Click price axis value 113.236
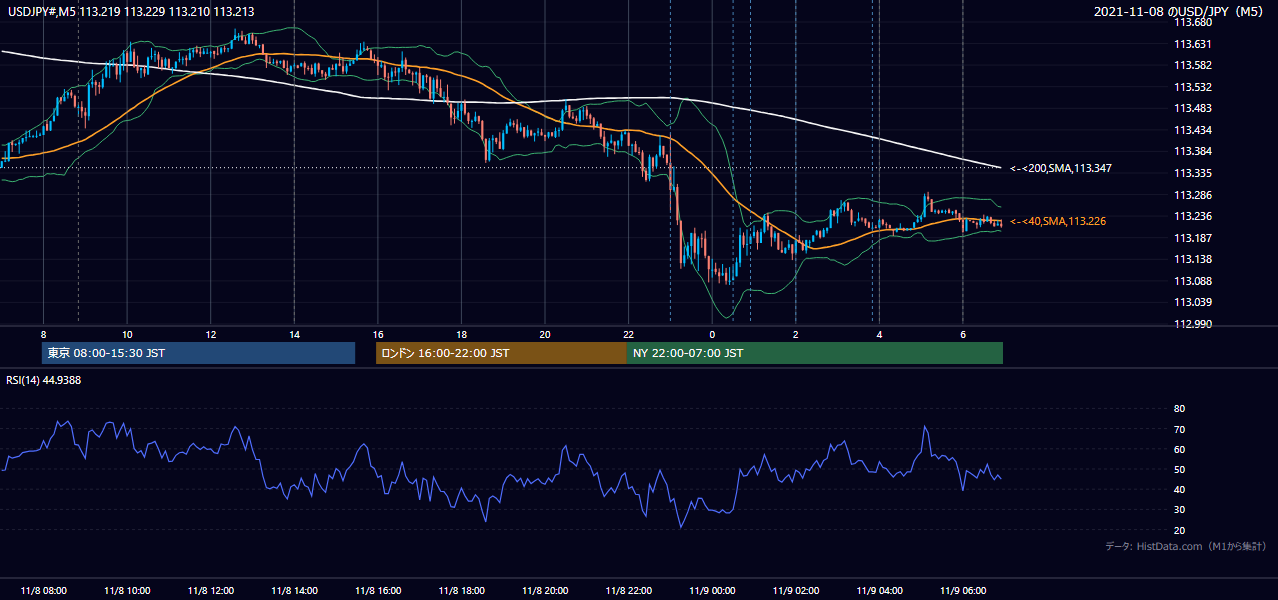The width and height of the screenshot is (1278, 600). point(1192,216)
